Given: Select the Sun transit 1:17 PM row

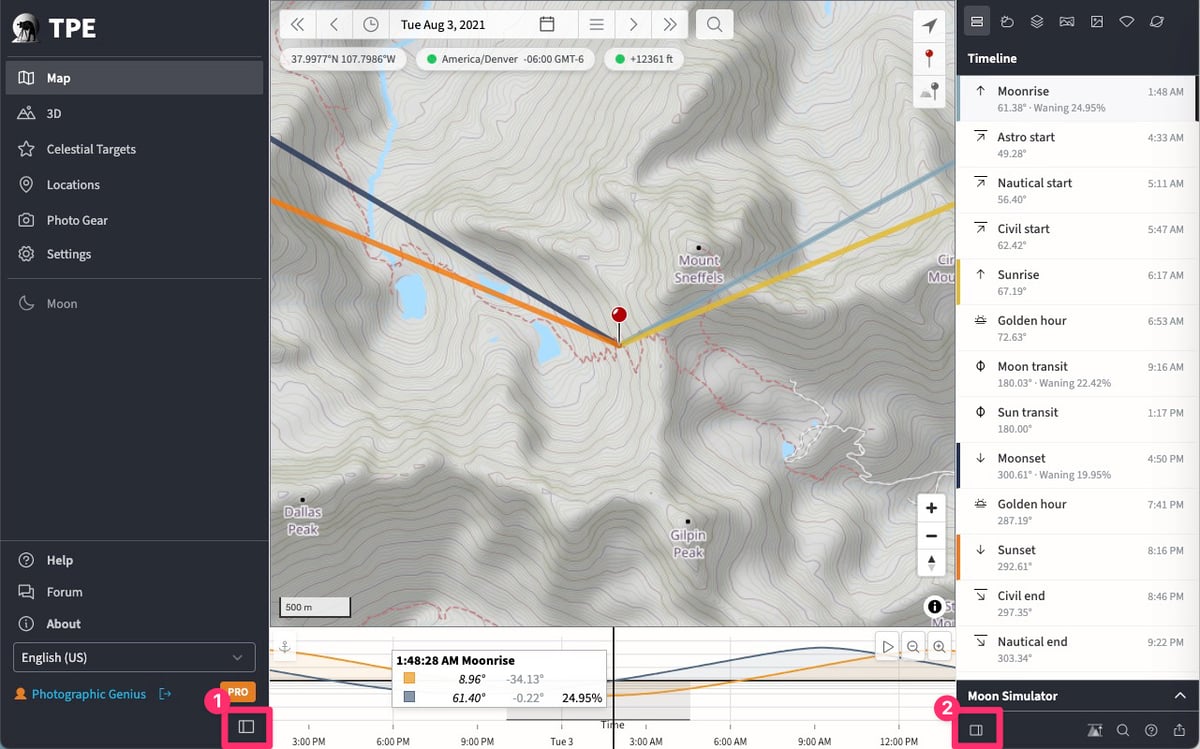Looking at the screenshot, I should pos(1076,420).
